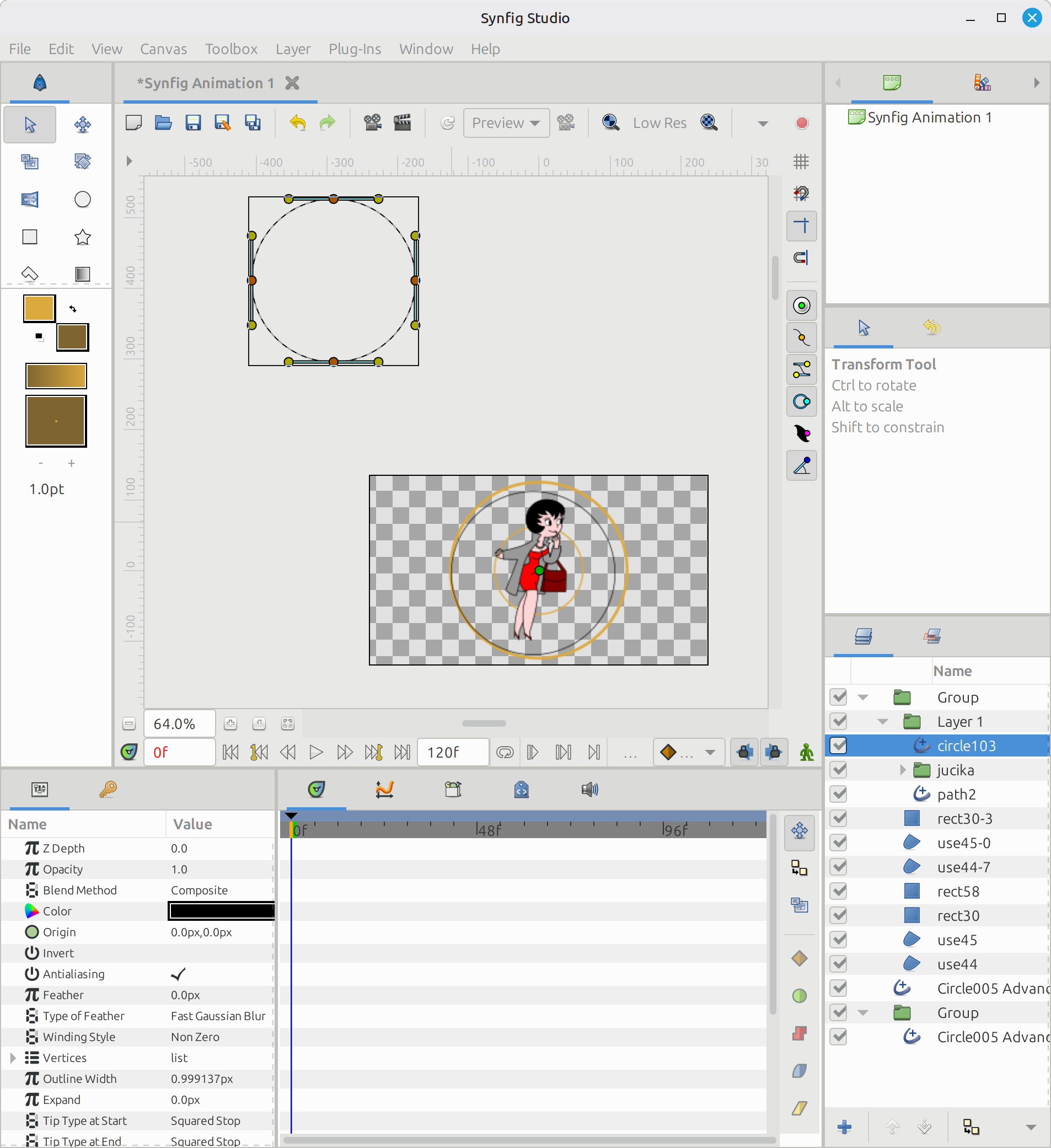Open the Preview dropdown

[506, 123]
